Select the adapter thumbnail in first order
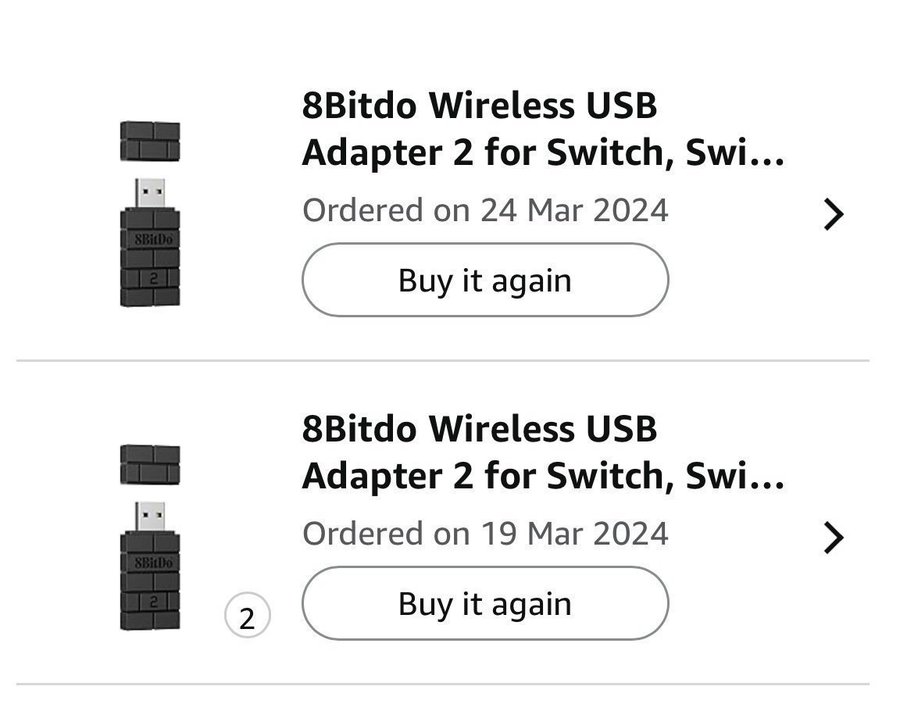The width and height of the screenshot is (900, 708). point(150,213)
